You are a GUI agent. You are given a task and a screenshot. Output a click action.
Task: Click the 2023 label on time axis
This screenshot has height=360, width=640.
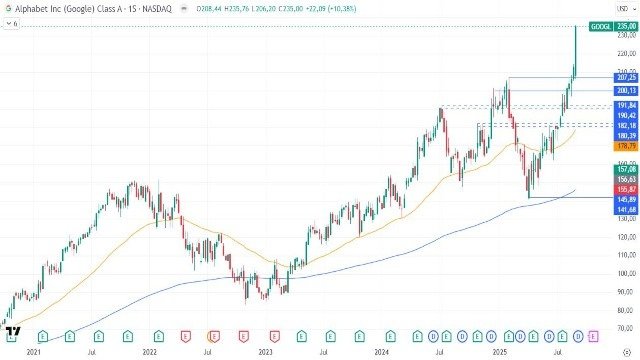pyautogui.click(x=266, y=352)
